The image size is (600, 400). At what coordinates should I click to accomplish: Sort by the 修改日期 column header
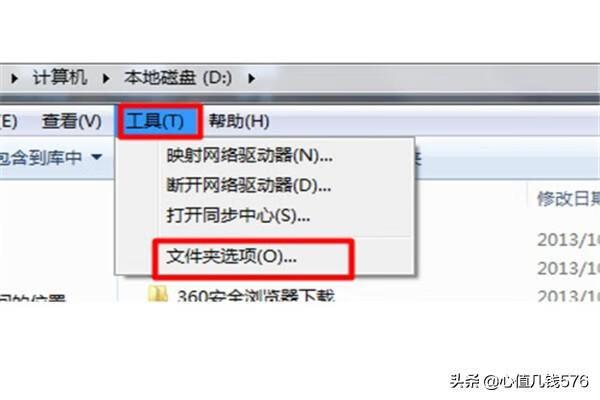568,199
